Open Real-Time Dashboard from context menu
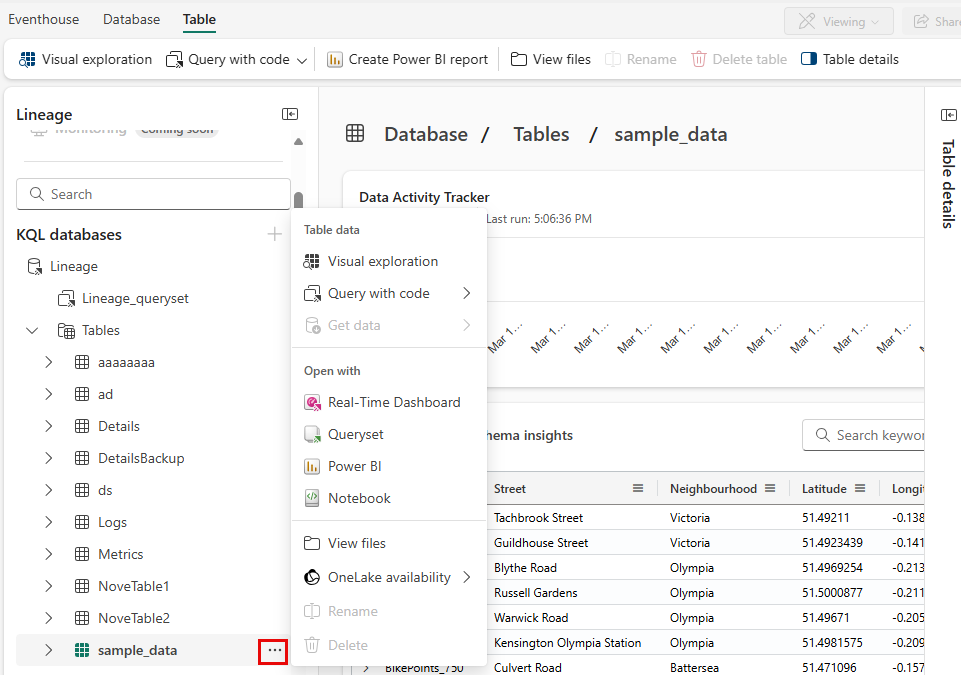Image resolution: width=961 pixels, height=675 pixels. coord(393,402)
